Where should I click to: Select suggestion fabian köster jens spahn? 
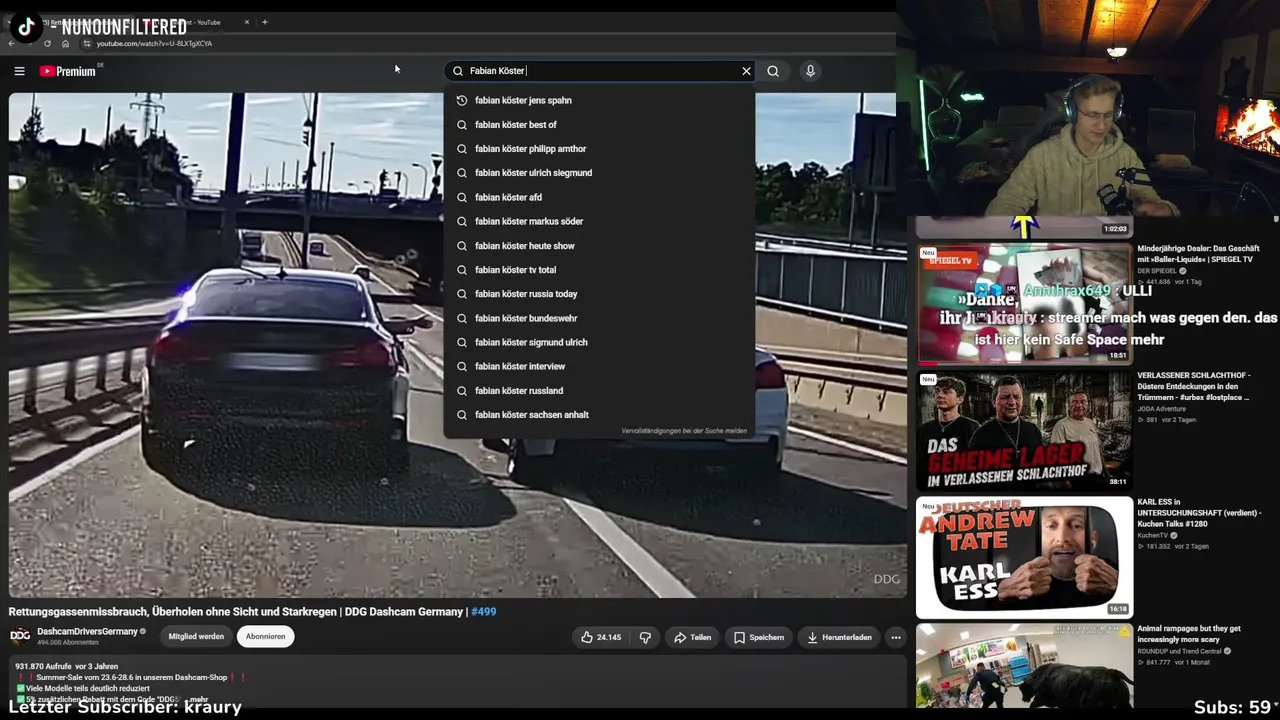point(600,100)
